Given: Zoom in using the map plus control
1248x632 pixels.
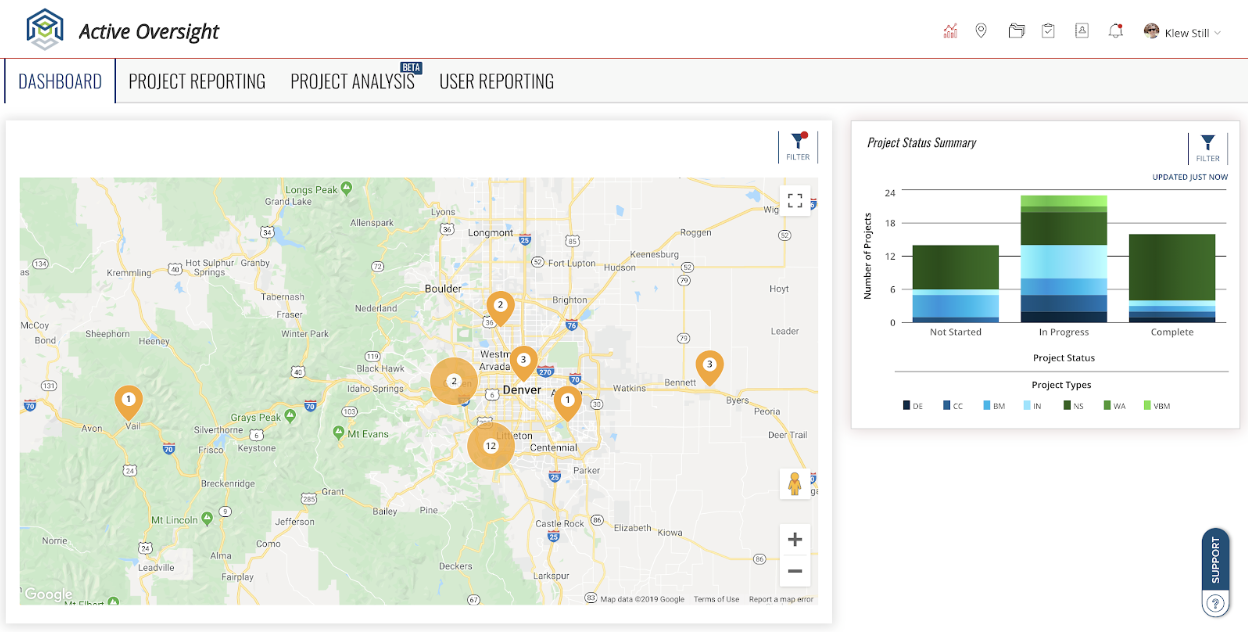Looking at the screenshot, I should coord(795,539).
